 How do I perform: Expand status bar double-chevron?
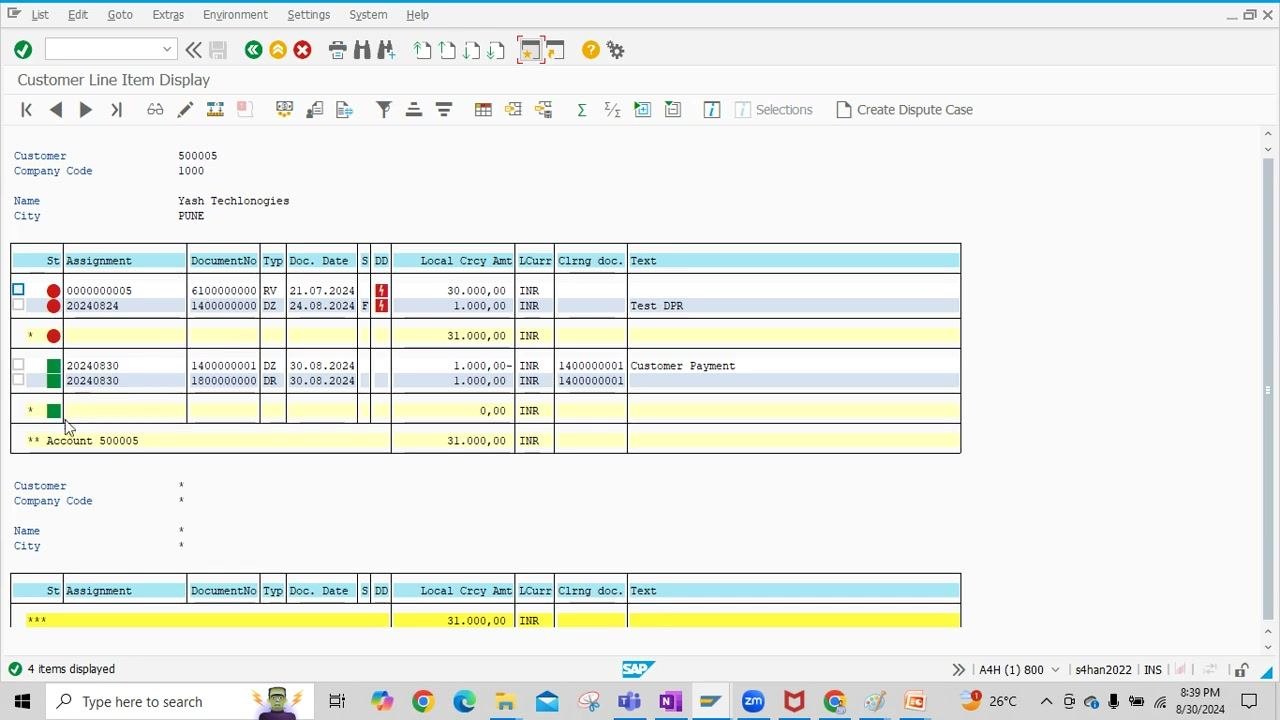[x=958, y=670]
